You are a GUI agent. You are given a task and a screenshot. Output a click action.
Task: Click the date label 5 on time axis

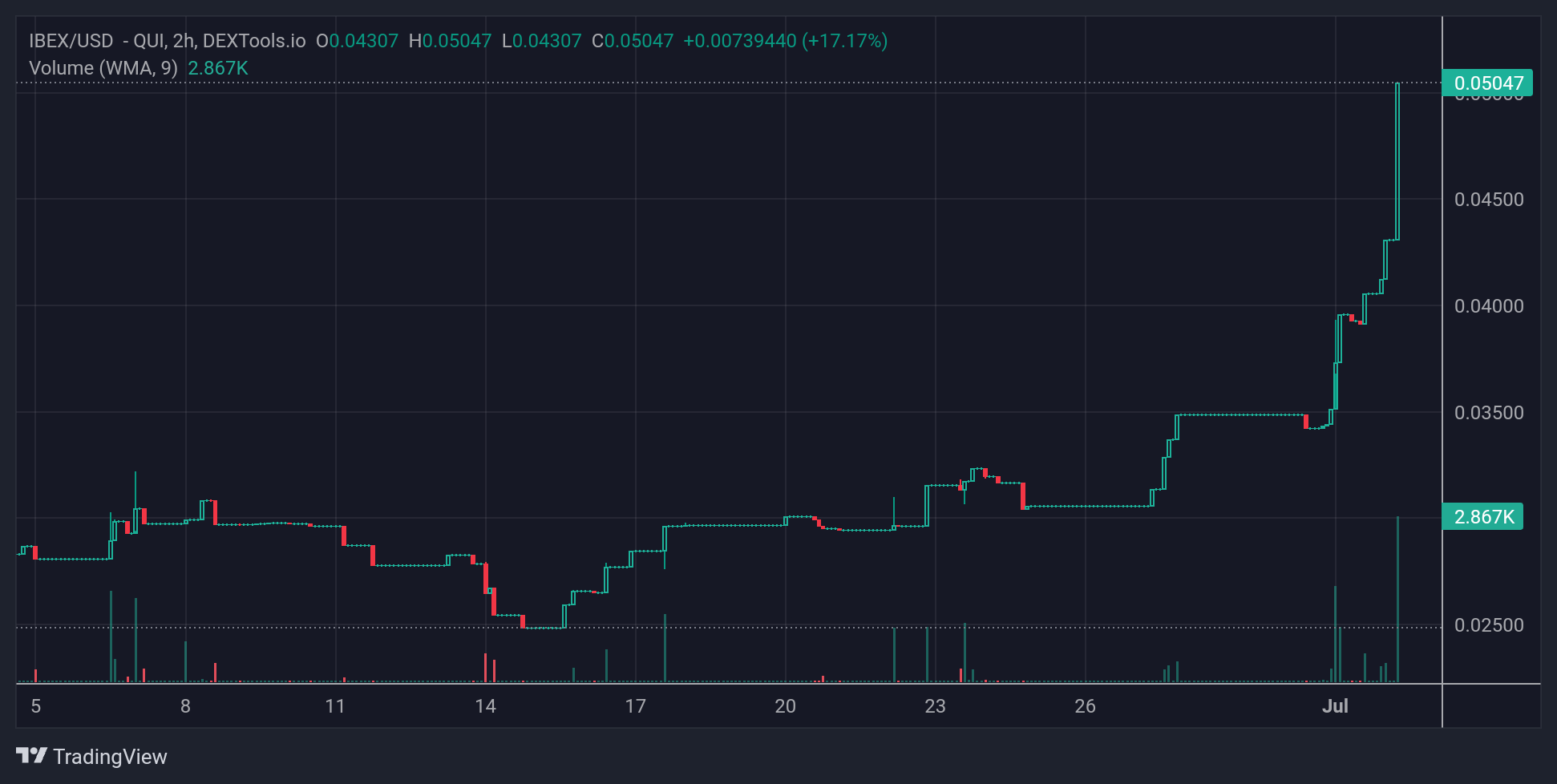point(36,706)
